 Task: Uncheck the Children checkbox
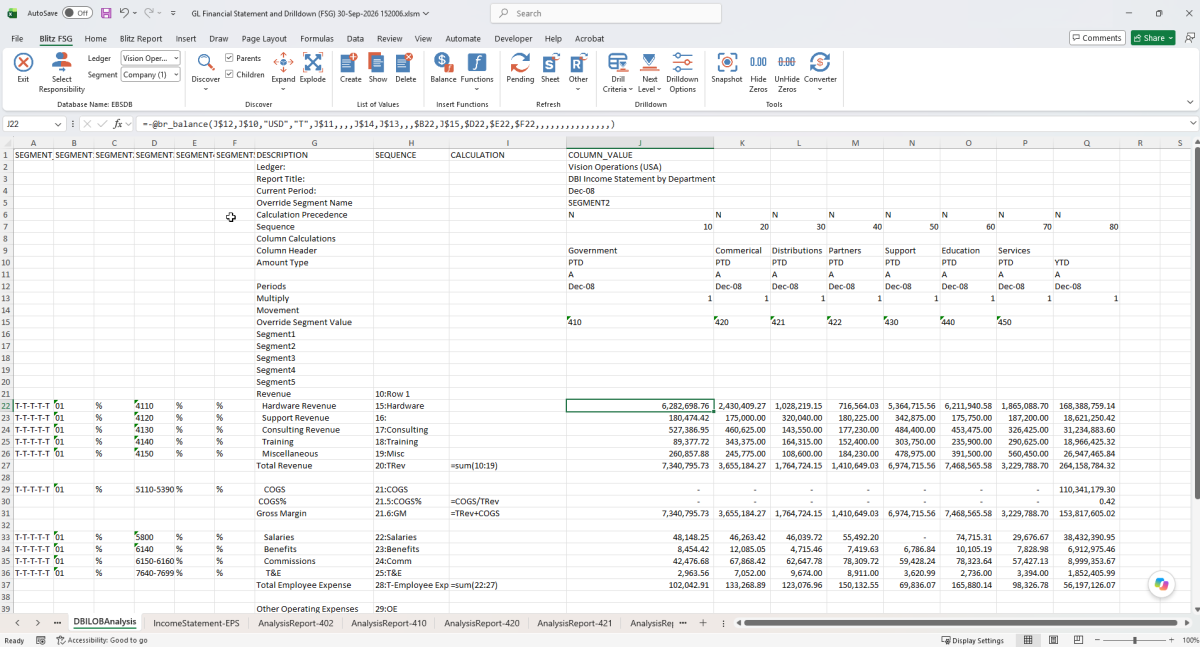(230, 74)
